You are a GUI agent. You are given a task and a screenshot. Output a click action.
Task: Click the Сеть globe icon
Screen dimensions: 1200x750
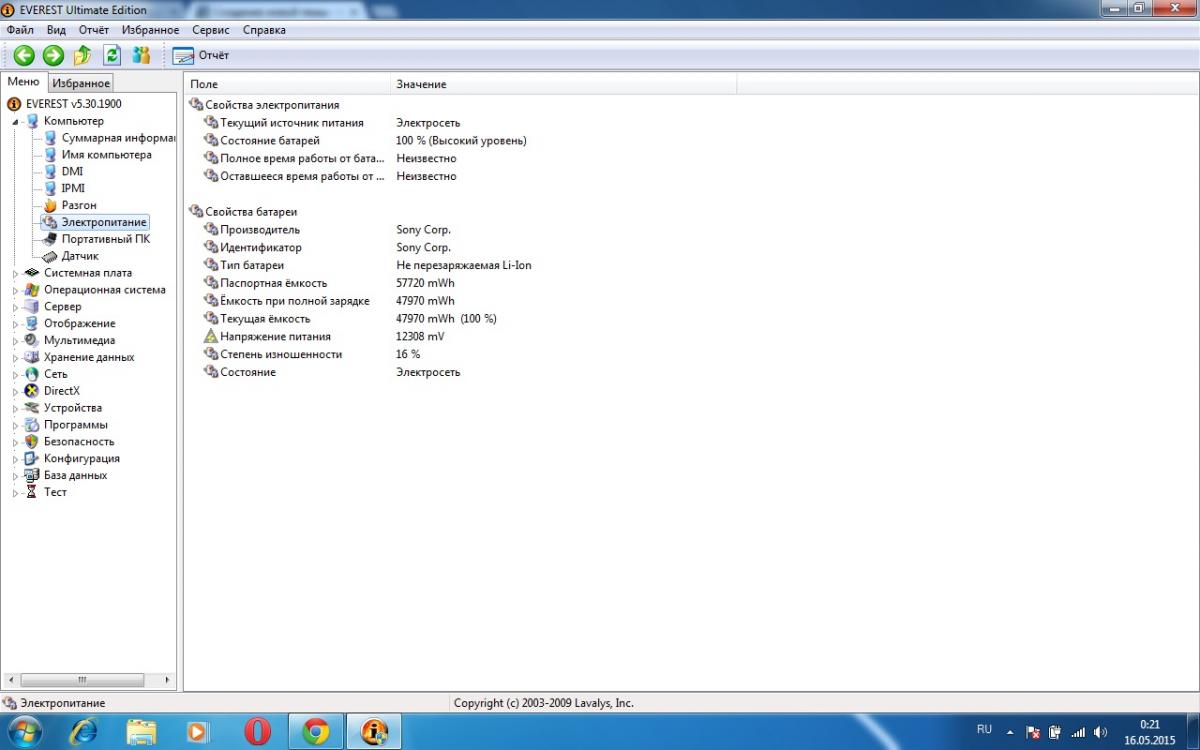click(x=32, y=374)
